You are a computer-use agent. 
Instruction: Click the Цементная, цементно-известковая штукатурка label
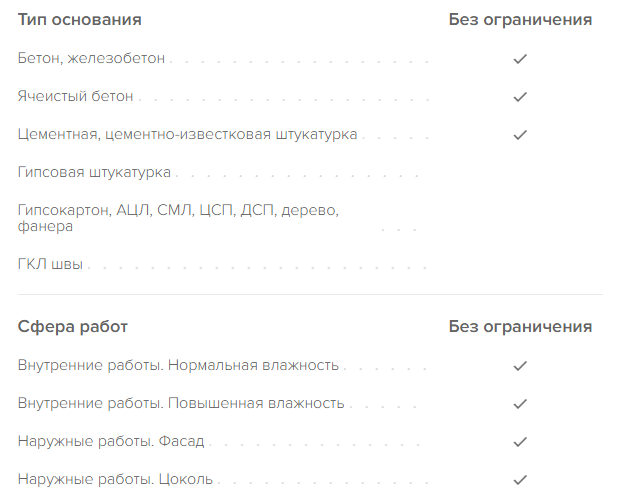coord(187,135)
